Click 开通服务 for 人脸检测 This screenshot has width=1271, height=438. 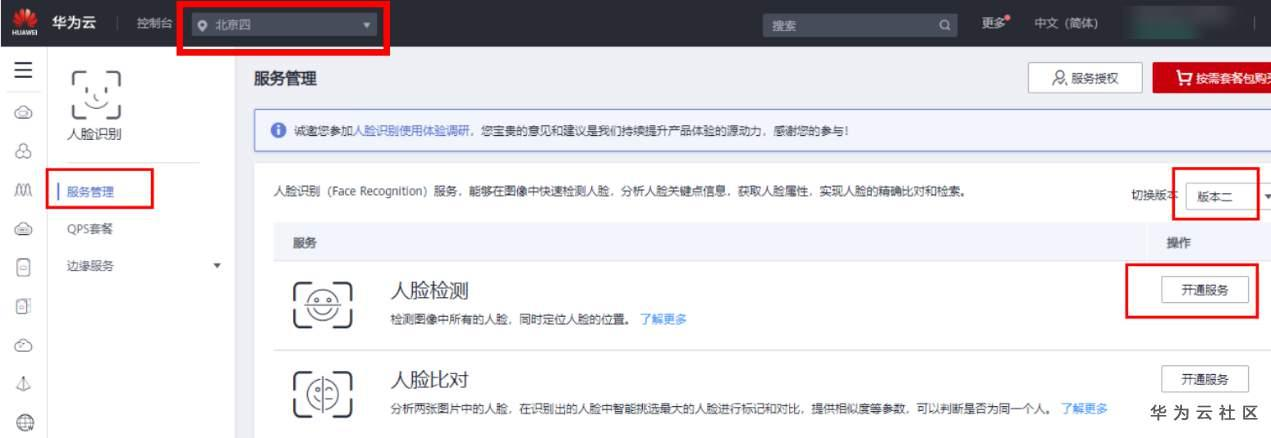(1205, 290)
